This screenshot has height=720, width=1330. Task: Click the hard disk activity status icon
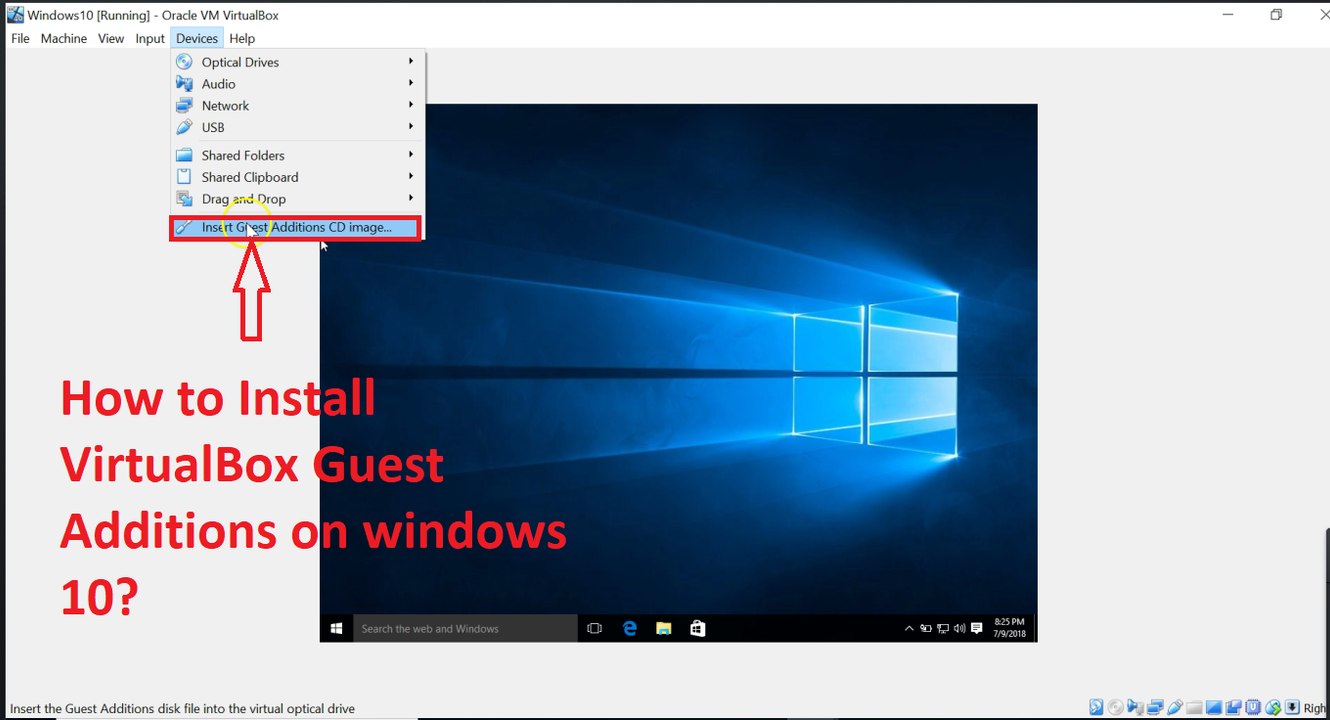(x=1096, y=707)
